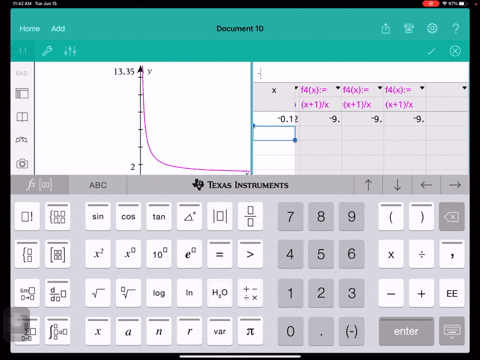Tap the 10 to the power key
480x360 pixels.
(x=159, y=254)
